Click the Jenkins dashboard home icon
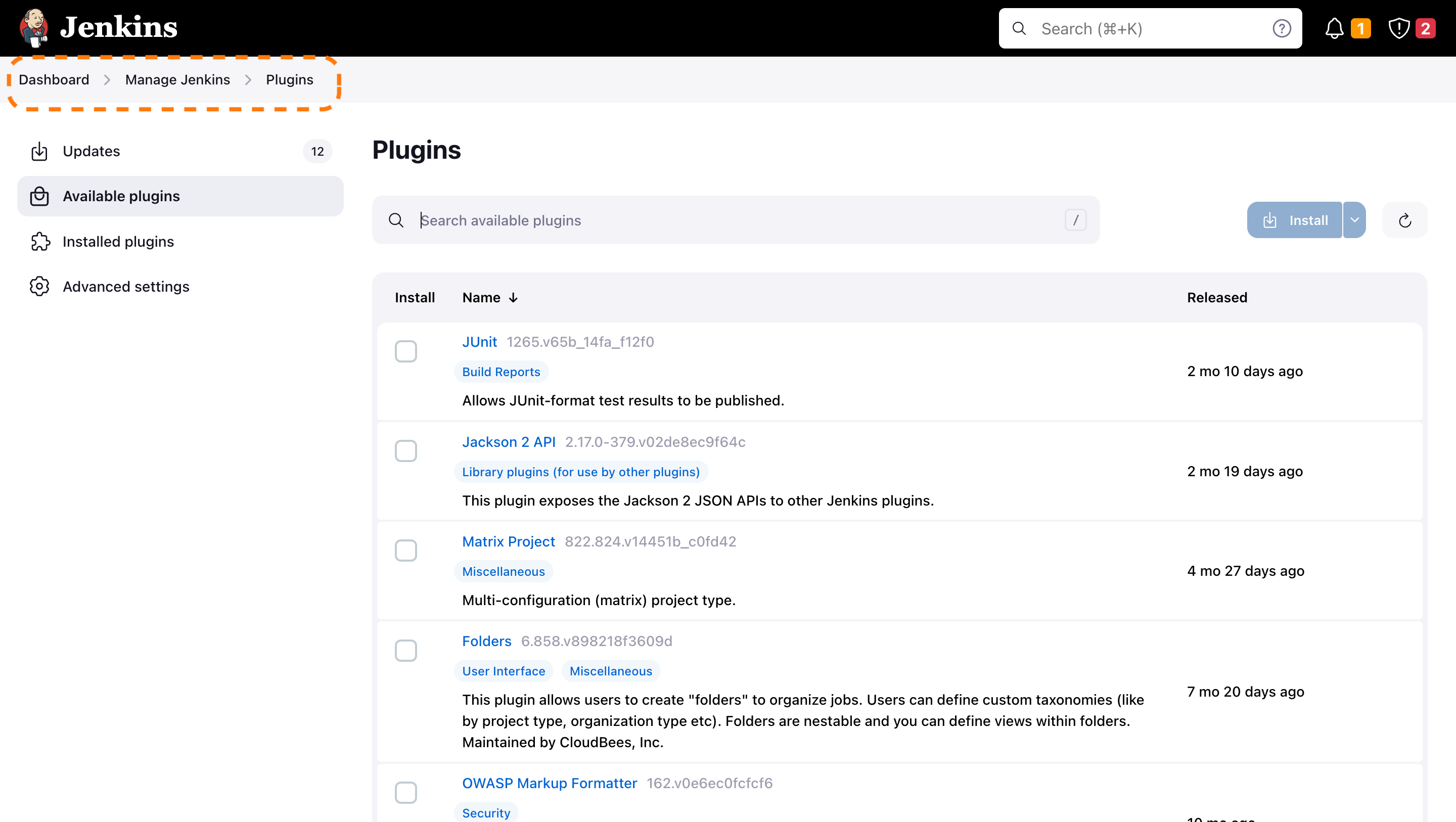This screenshot has height=822, width=1456. pos(35,27)
